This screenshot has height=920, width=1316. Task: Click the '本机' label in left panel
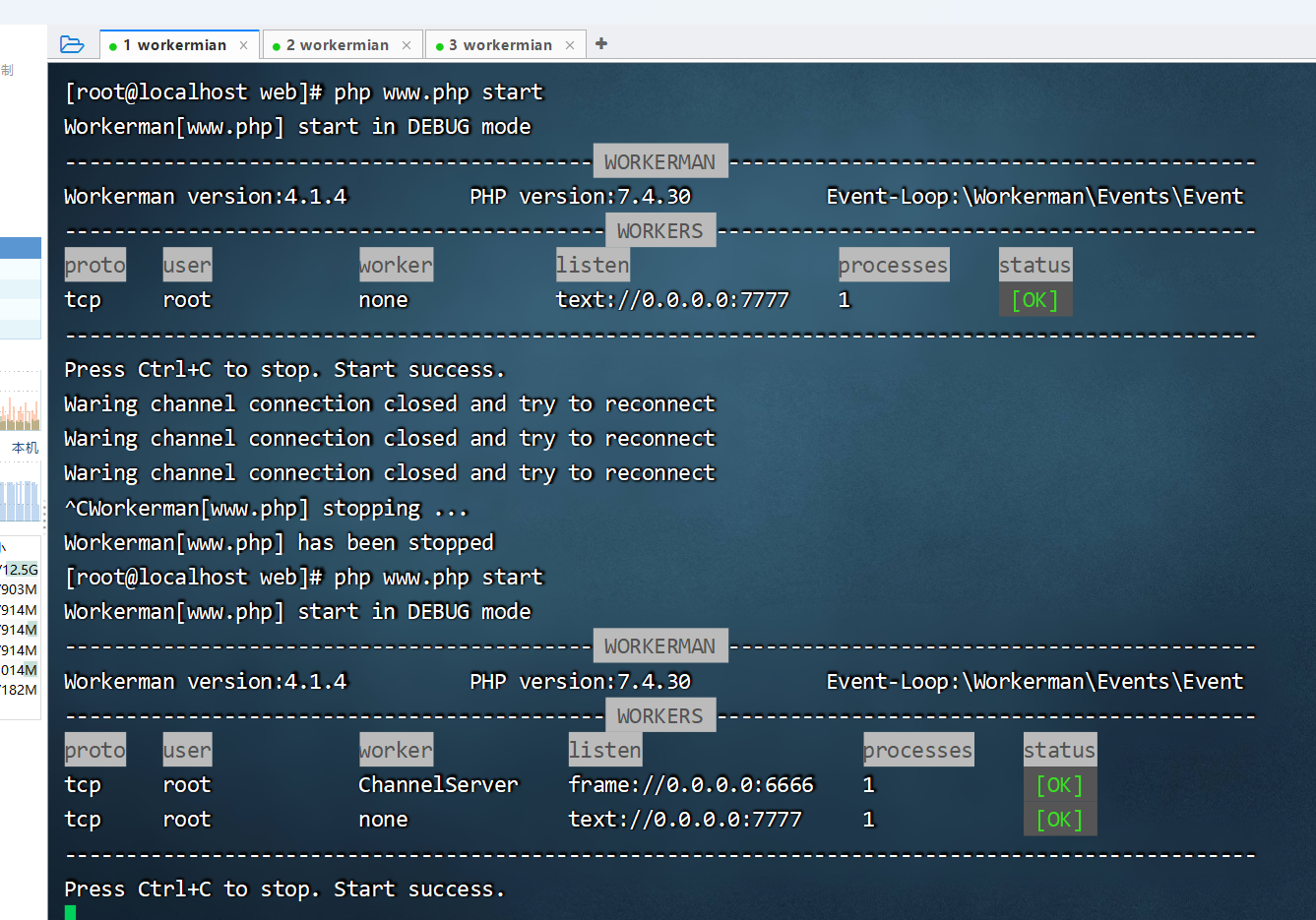[25, 448]
